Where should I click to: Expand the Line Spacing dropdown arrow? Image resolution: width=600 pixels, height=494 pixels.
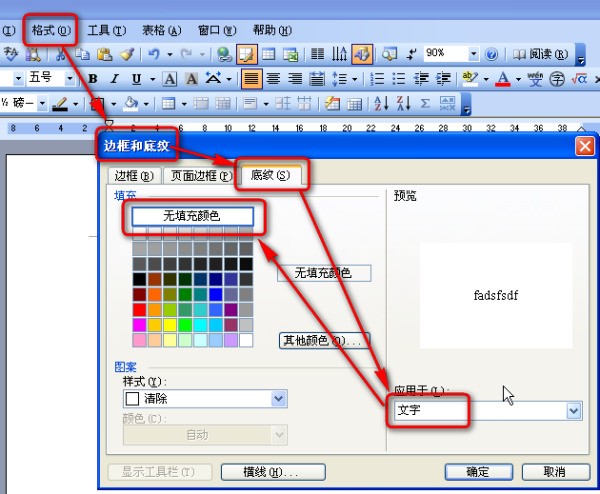355,79
